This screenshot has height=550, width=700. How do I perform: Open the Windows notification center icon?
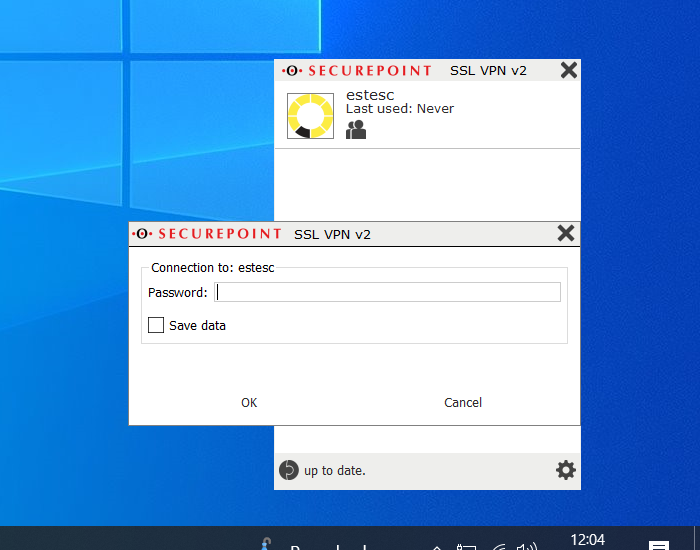pos(659,545)
